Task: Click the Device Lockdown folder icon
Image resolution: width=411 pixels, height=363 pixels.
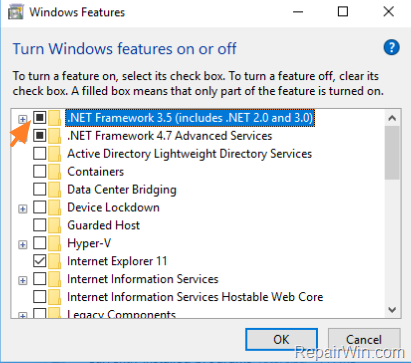Action: pos(55,207)
